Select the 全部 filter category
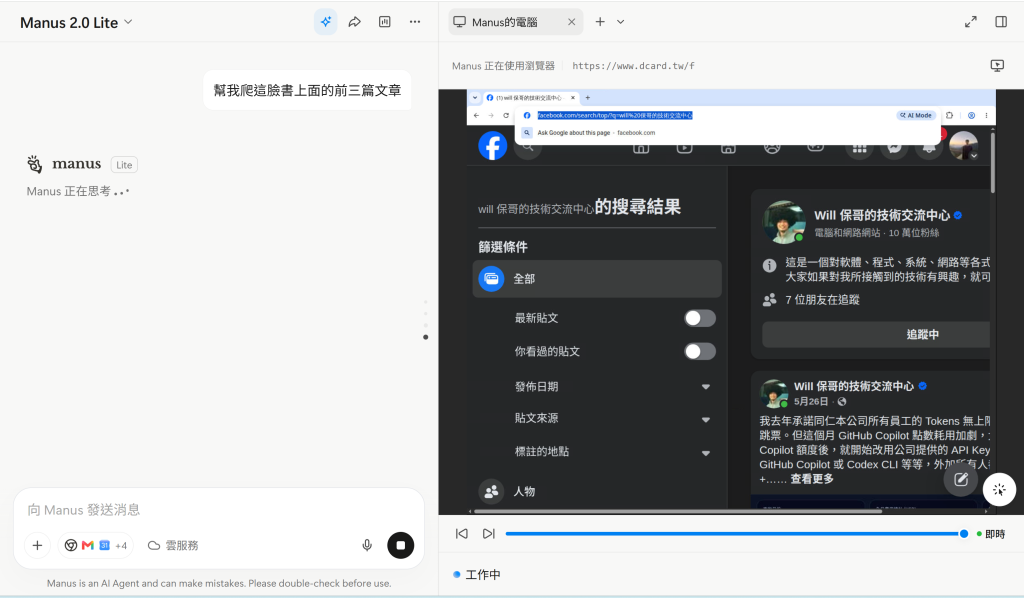1024x598 pixels. [597, 279]
